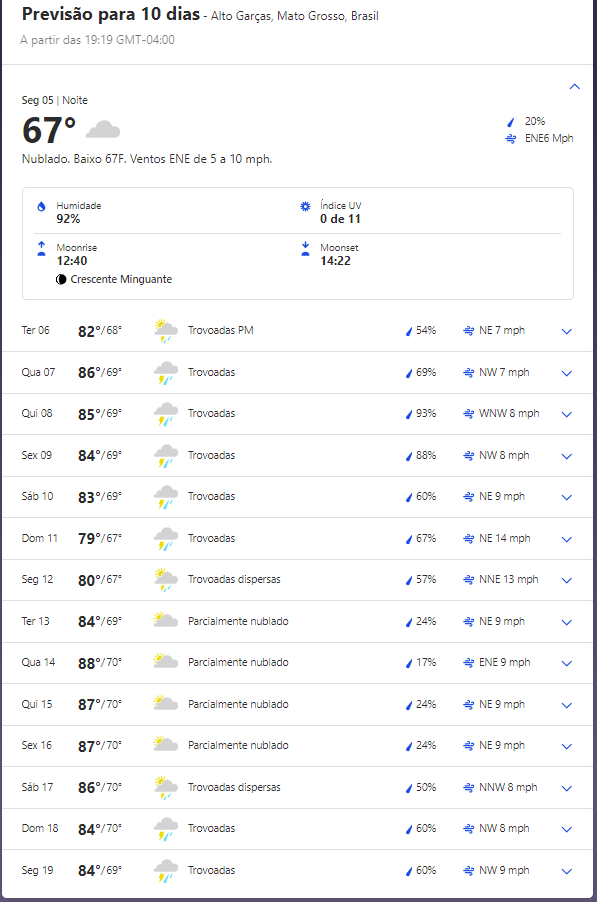Click the thunderstorm icon for Qua 07

[166, 373]
